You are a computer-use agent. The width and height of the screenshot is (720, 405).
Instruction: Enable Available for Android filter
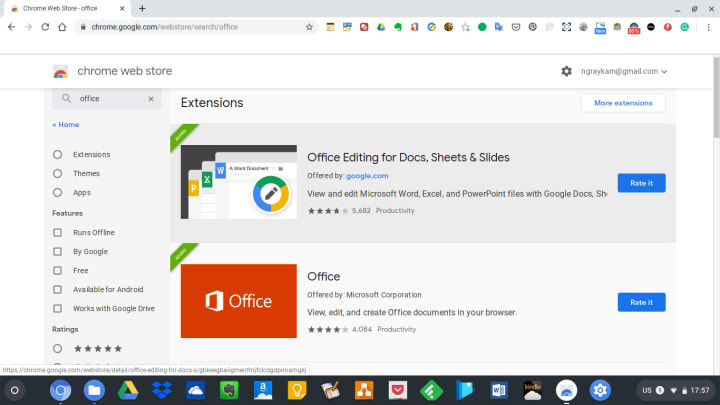[x=57, y=290]
